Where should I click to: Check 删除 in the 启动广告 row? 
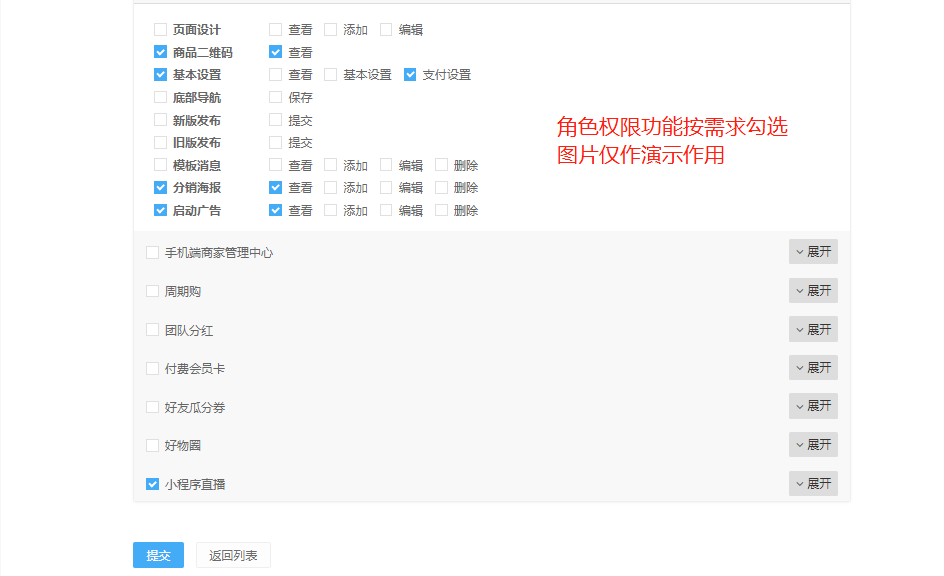(441, 210)
